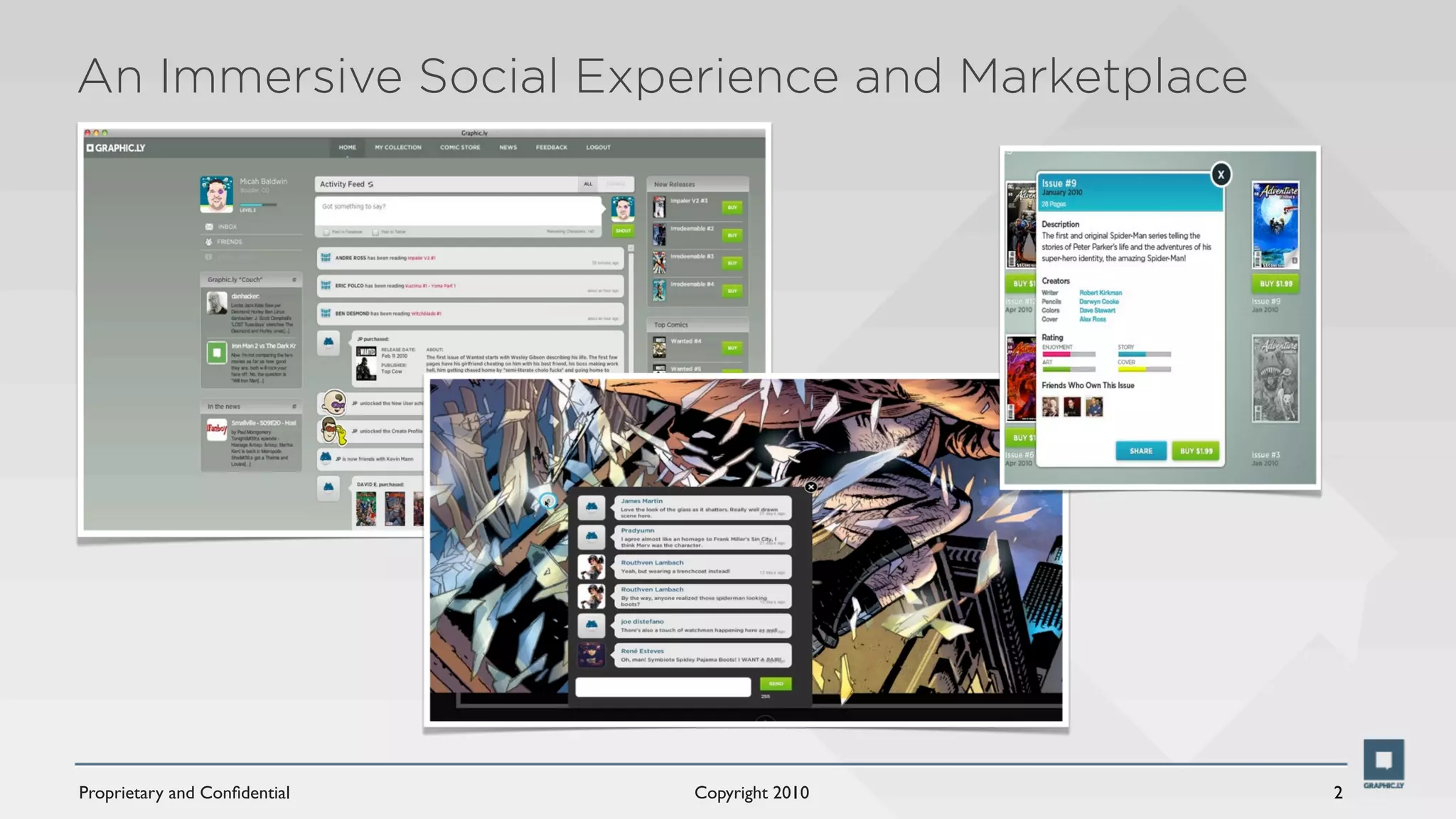Buy Impaler V2 #3 from New Releases

732,207
